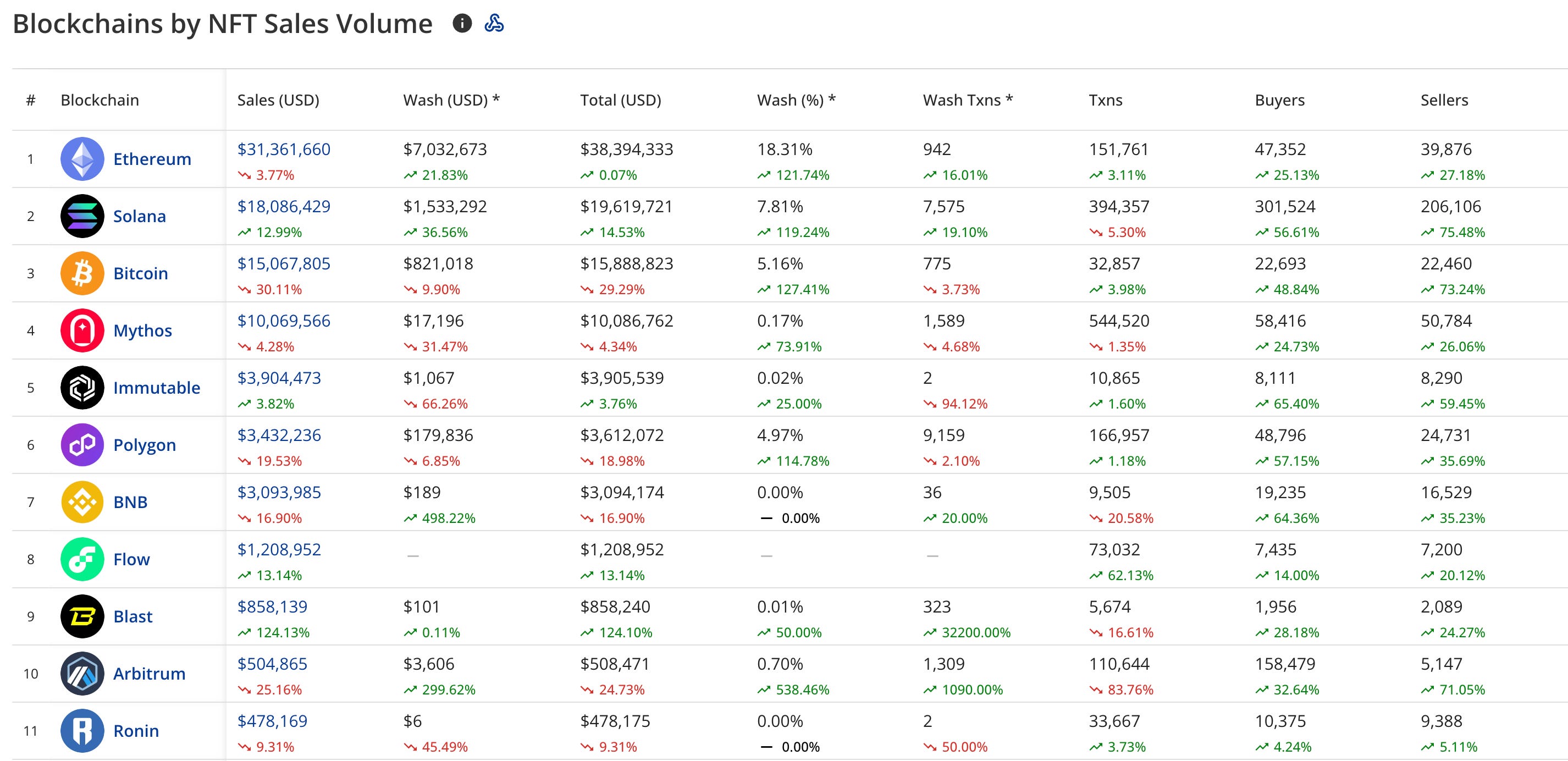Click the Bitcoin logo icon
Image resolution: width=1568 pixels, height=761 pixels.
(82, 273)
